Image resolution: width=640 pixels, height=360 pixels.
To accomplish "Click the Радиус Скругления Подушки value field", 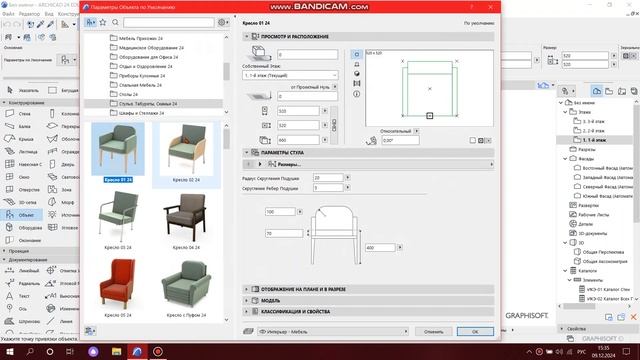I will [328, 178].
